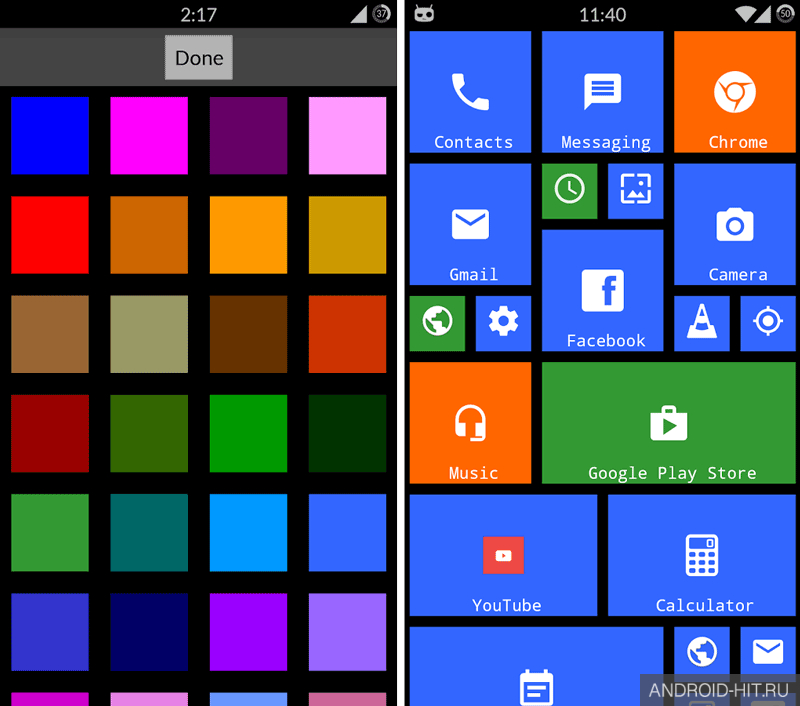Image resolution: width=800 pixels, height=706 pixels.
Task: Open the Calculator tile
Action: coord(702,555)
